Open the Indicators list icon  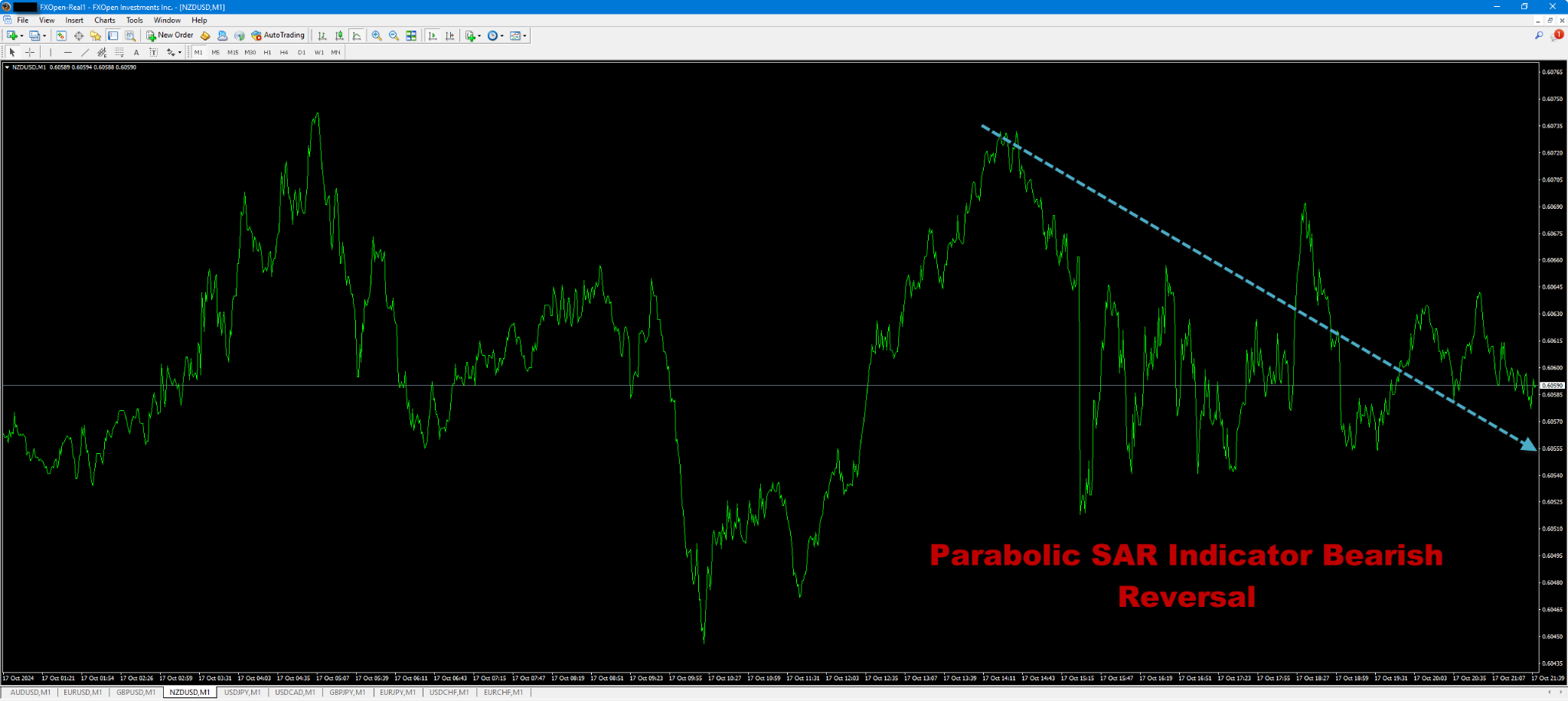(470, 35)
